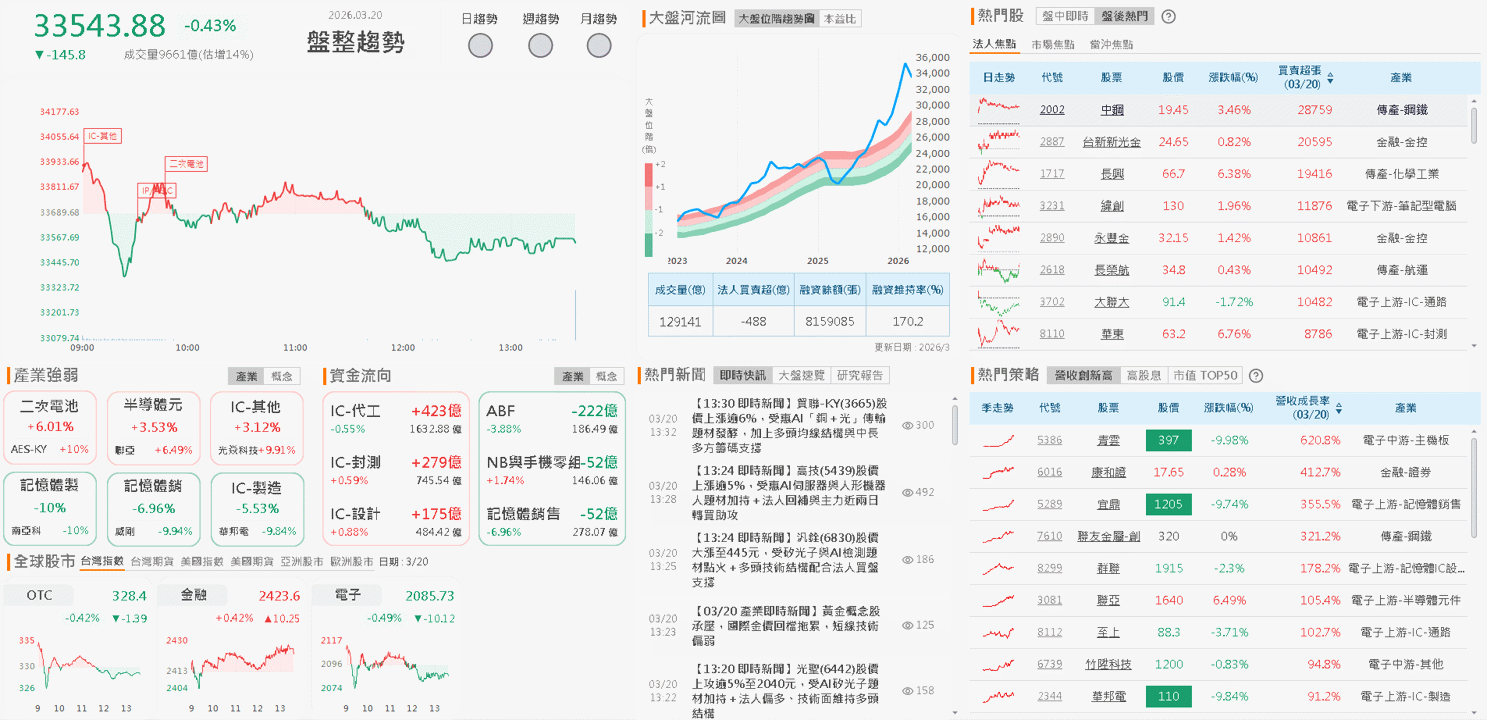1487x720 pixels.
Task: Open the 宜鼎 quarterly trend sparkline
Action: [x=998, y=504]
